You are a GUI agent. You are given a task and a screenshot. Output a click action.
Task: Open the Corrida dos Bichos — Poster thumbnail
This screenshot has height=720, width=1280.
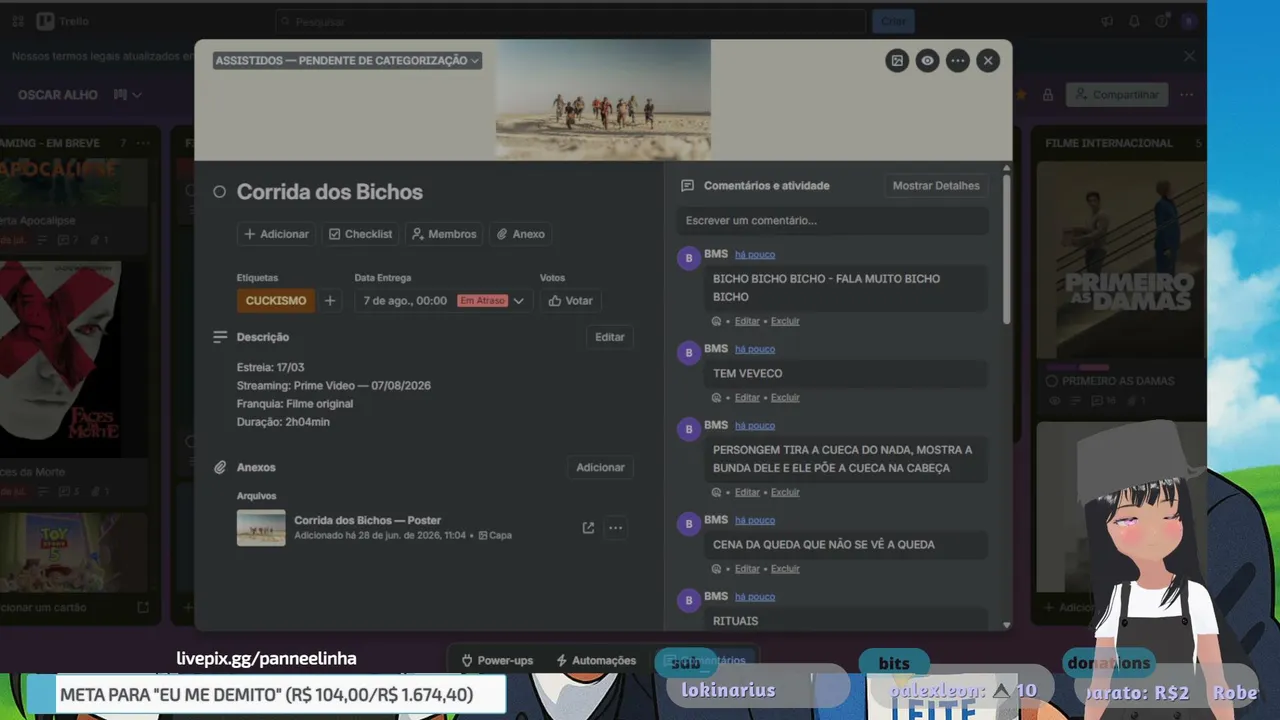point(261,527)
